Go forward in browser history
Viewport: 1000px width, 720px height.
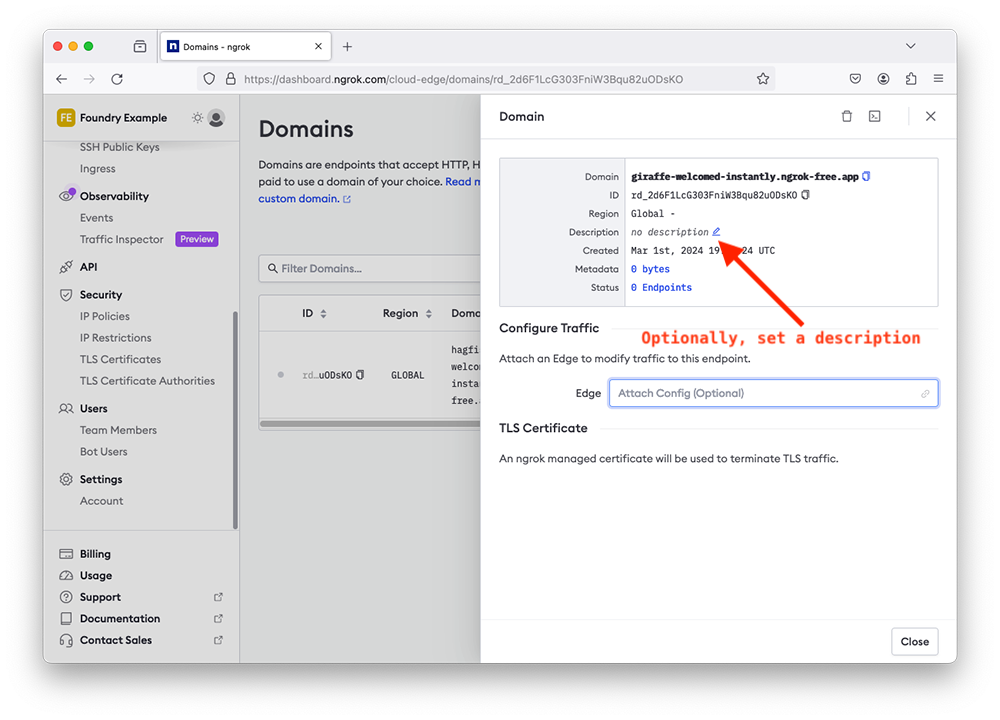[x=89, y=79]
